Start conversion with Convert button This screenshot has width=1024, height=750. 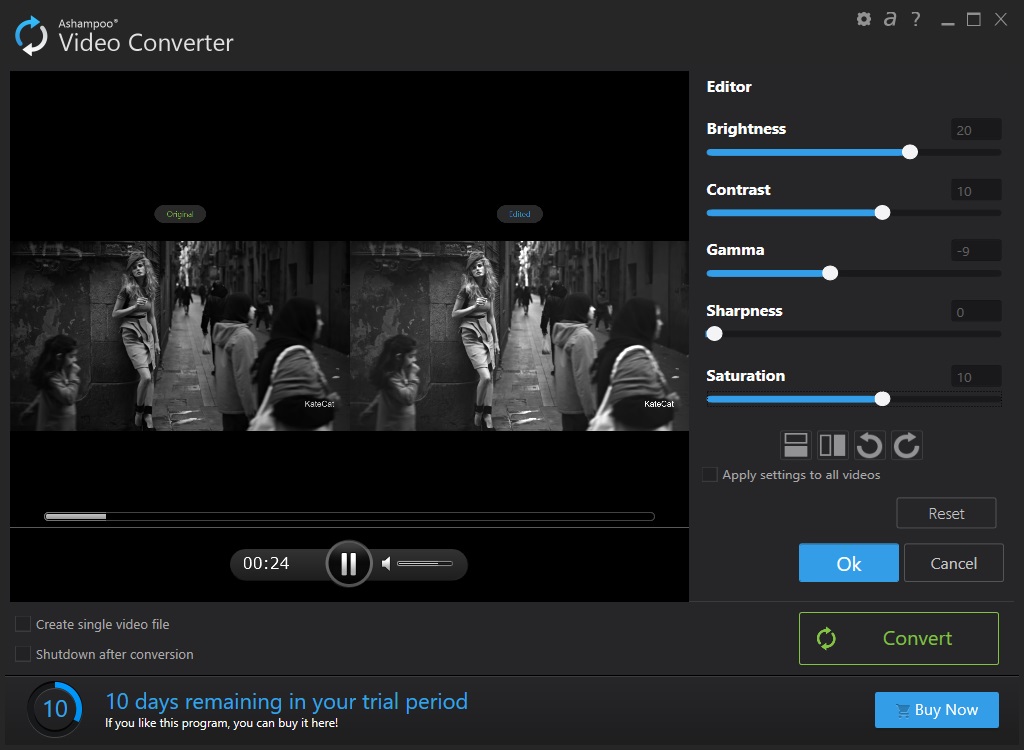(x=897, y=638)
